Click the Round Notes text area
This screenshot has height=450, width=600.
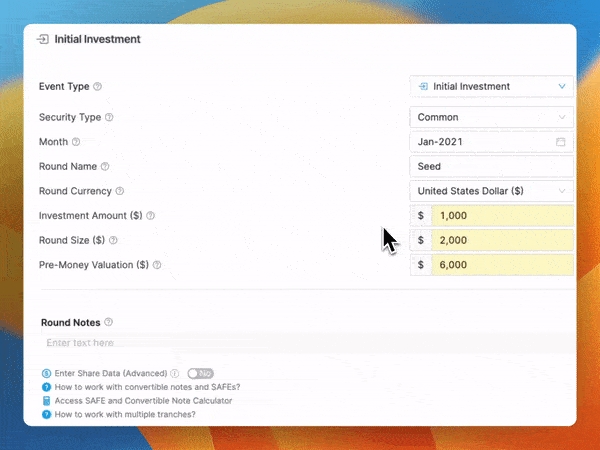[x=300, y=343]
